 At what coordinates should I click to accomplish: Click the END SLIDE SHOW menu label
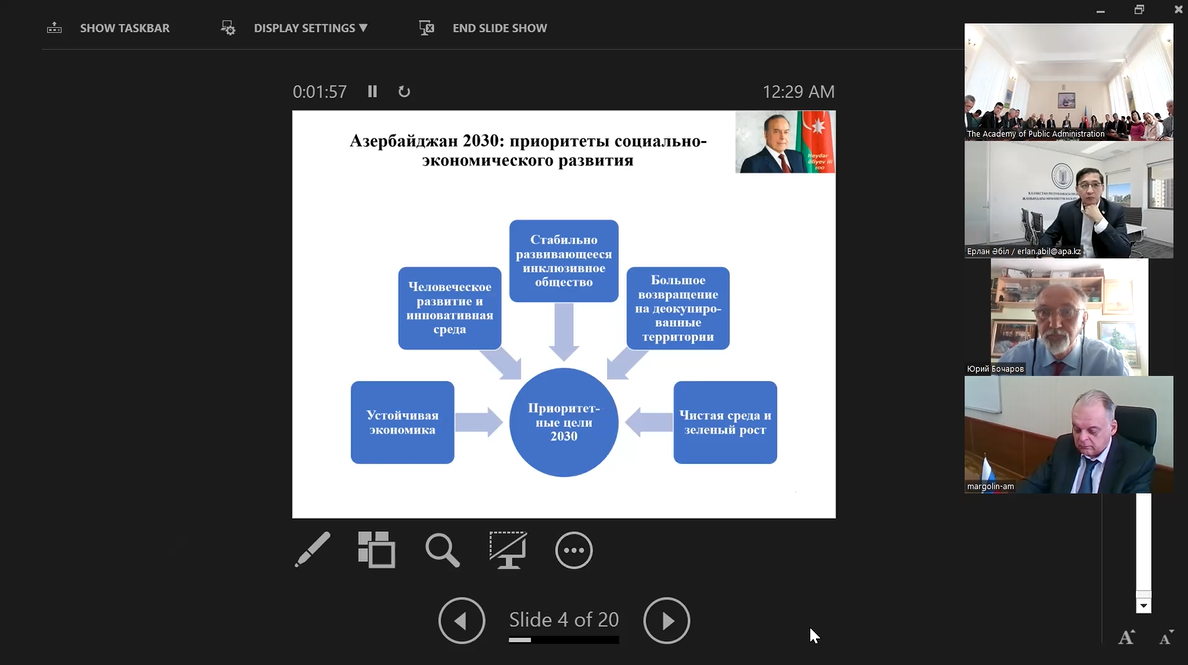tap(500, 27)
